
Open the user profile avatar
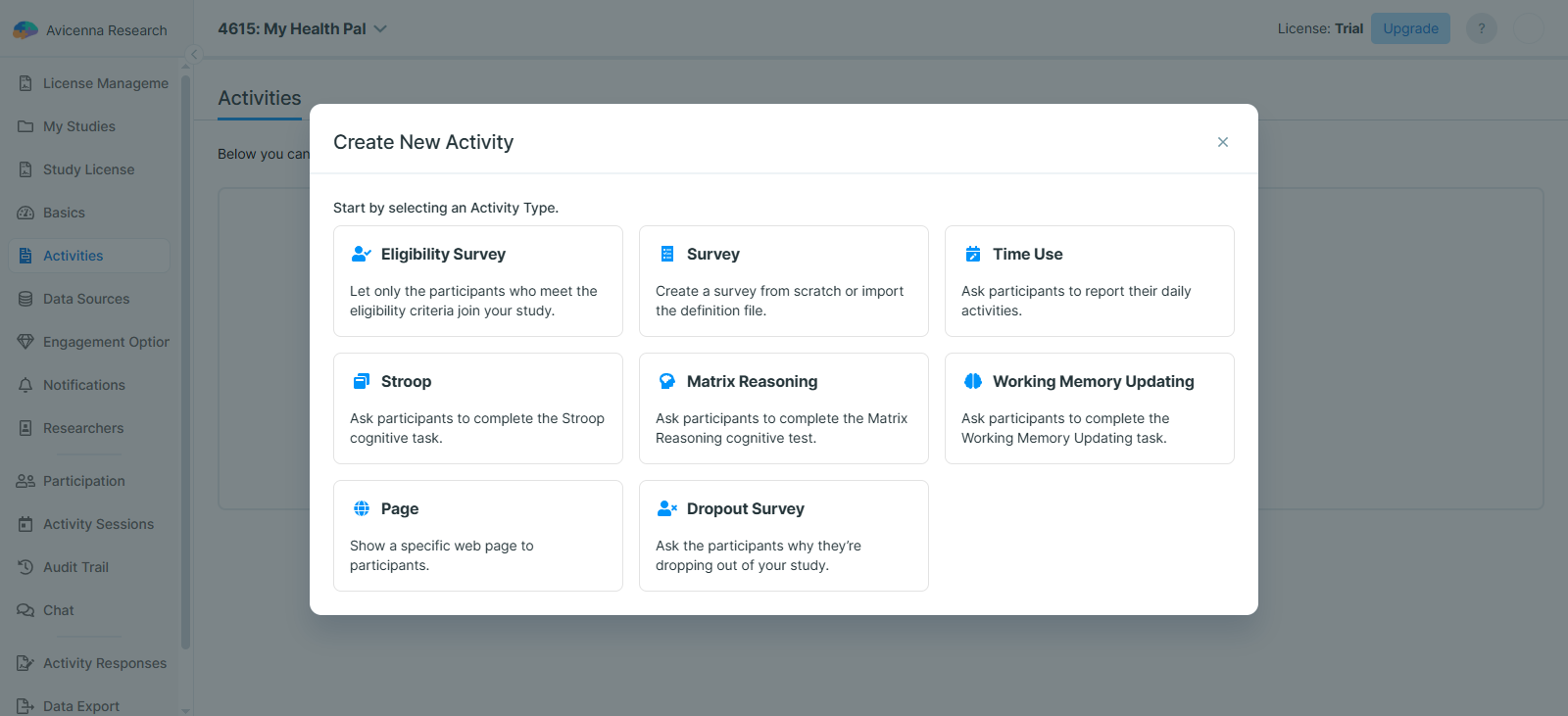click(x=1529, y=28)
